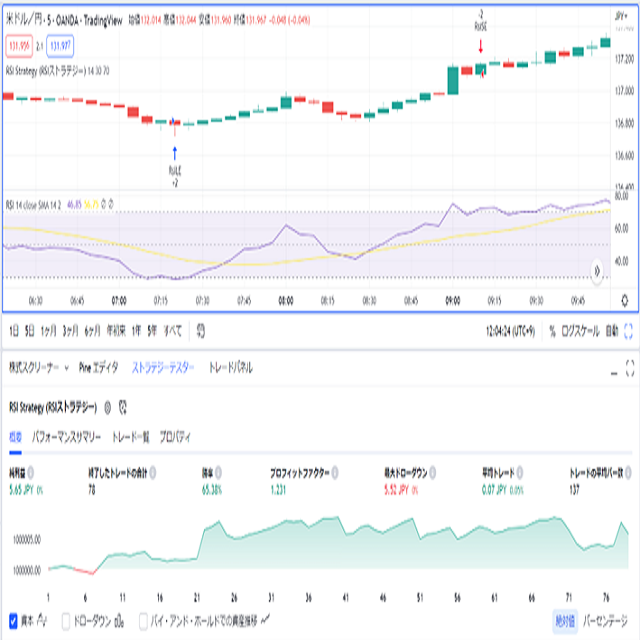Toggle chart fullscreen icon beside 自動
This screenshot has height=640, width=640.
pos(628,331)
